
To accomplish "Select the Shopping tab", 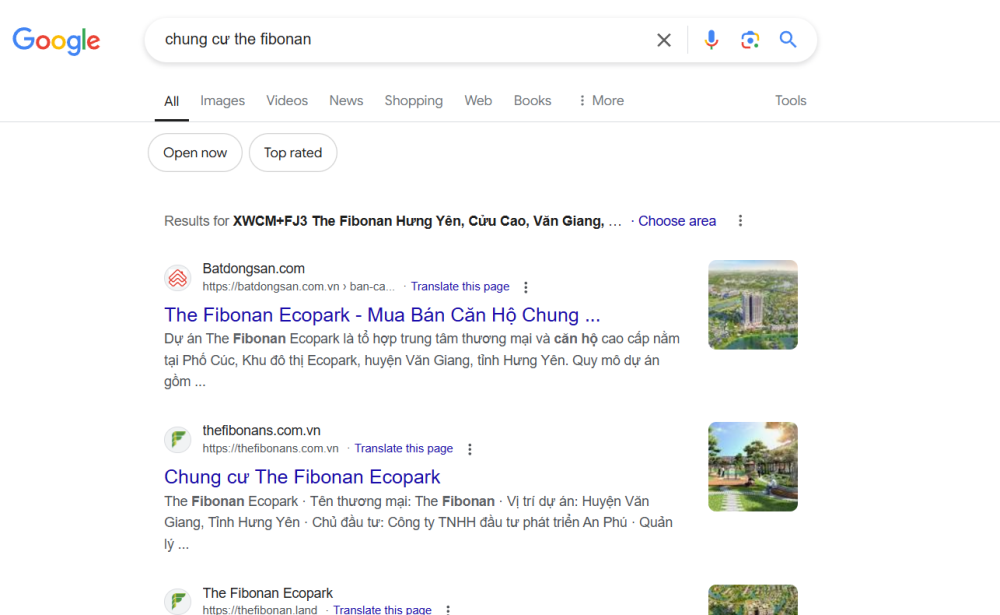I will pyautogui.click(x=413, y=101).
